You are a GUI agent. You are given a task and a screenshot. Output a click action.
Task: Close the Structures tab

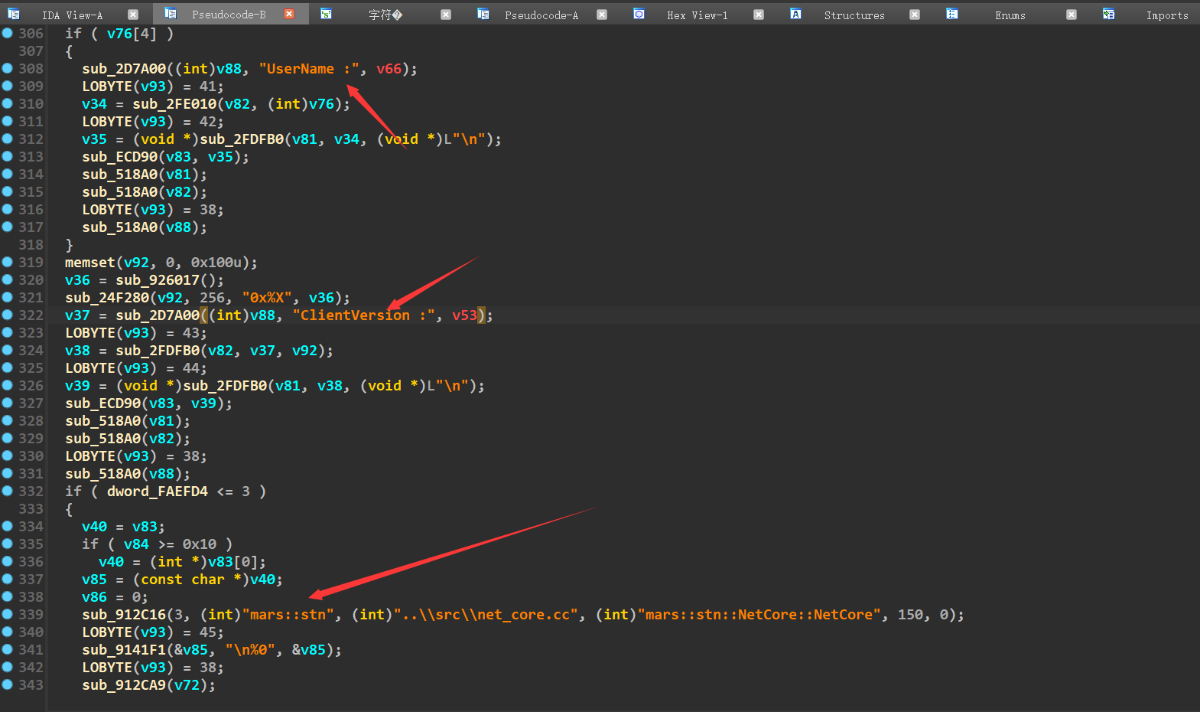coord(915,14)
